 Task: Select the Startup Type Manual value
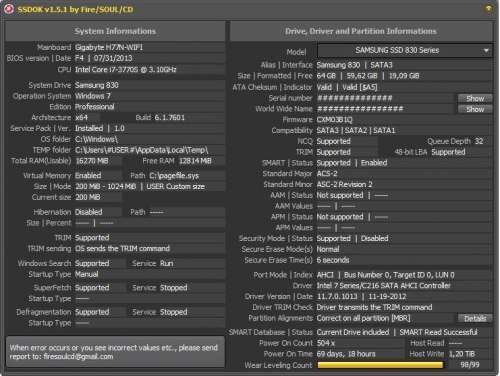click(86, 274)
